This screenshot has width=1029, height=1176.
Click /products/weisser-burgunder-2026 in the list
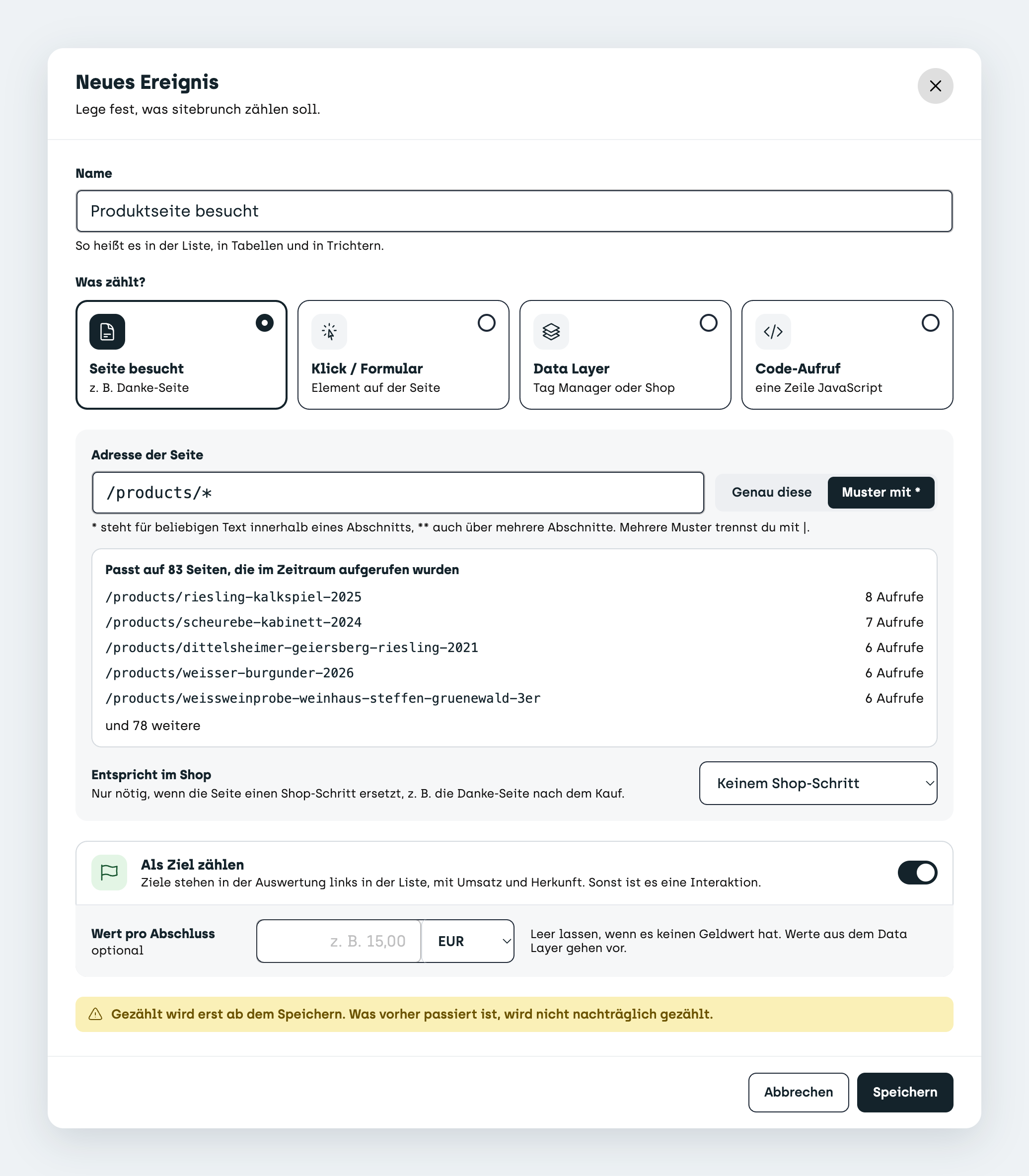click(229, 673)
